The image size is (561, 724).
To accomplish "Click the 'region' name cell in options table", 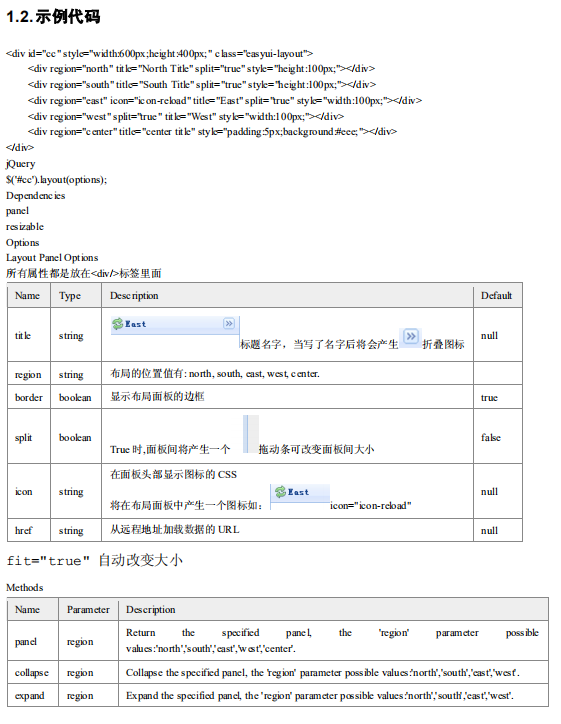I will point(28,374).
